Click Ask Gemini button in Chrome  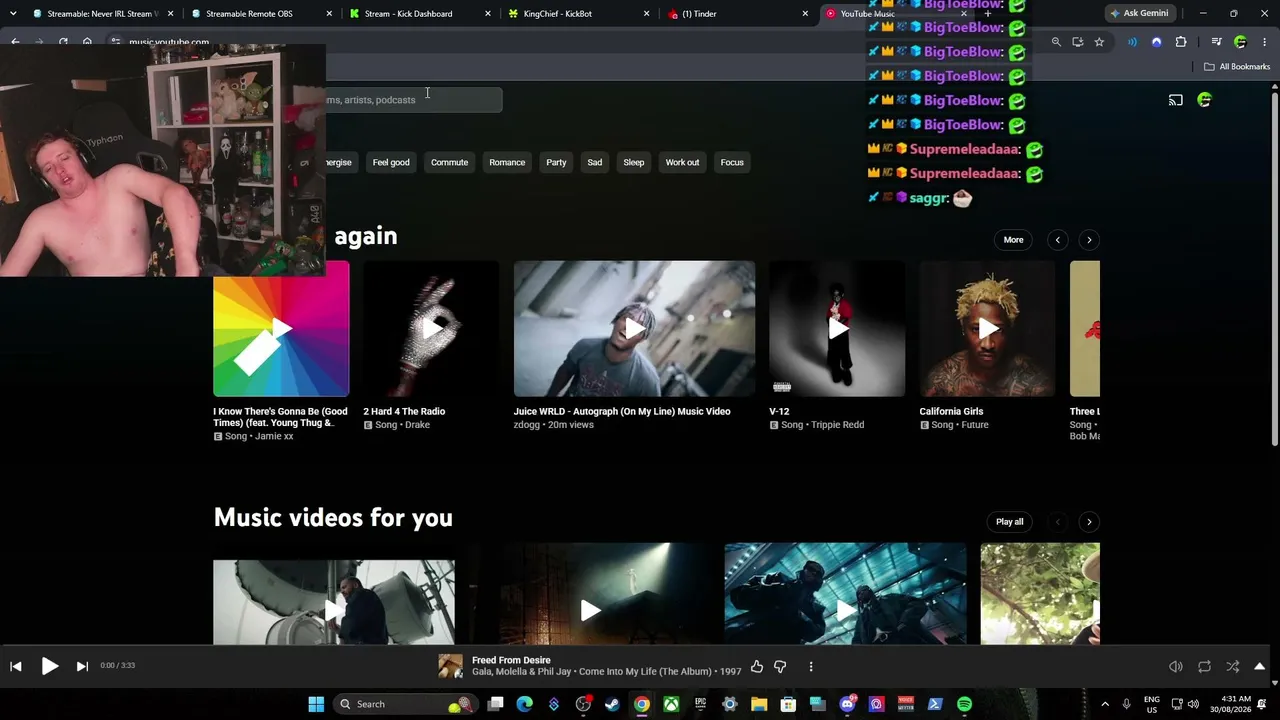1138,13
